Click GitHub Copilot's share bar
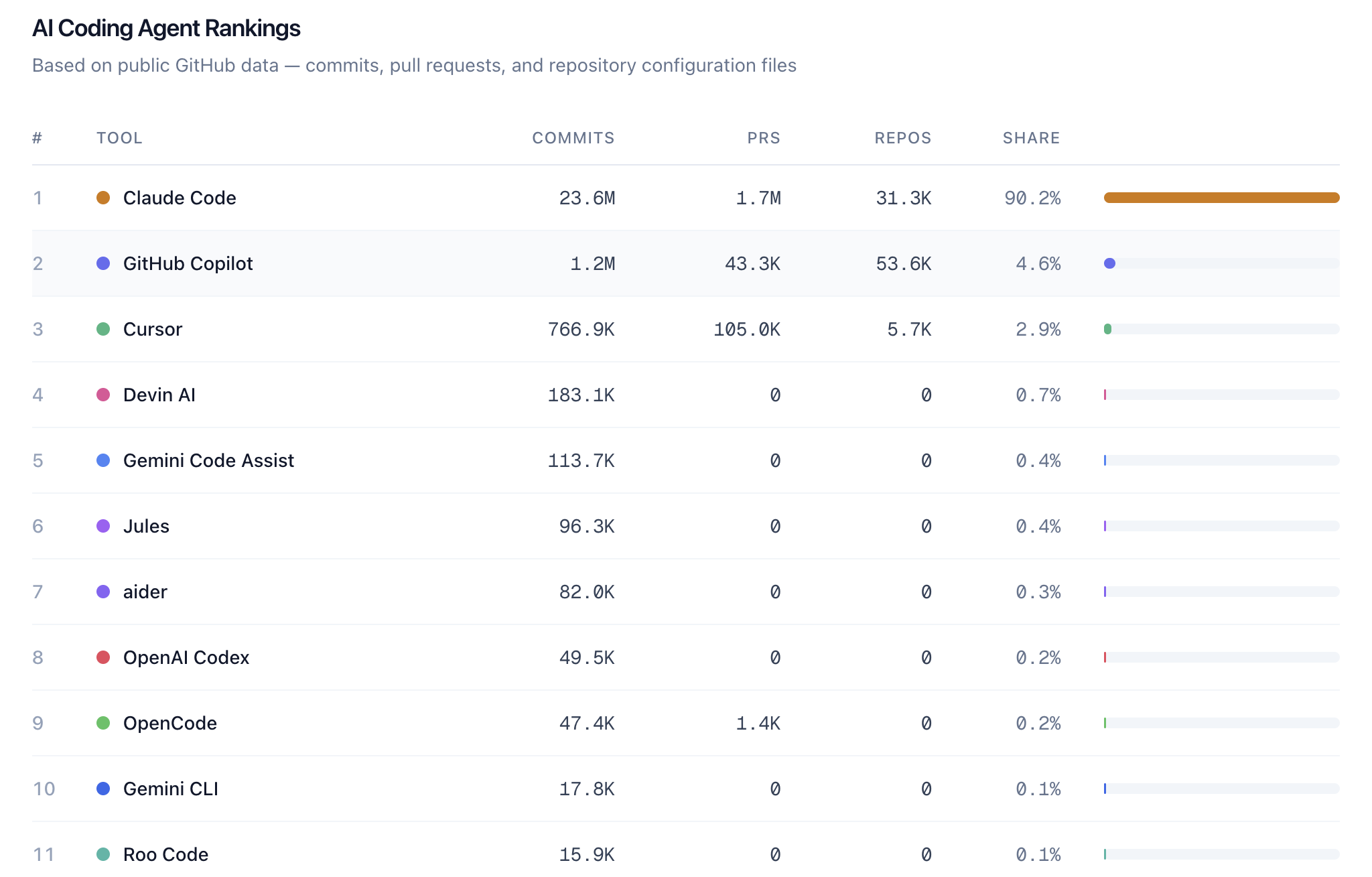The image size is (1372, 877). [1221, 263]
